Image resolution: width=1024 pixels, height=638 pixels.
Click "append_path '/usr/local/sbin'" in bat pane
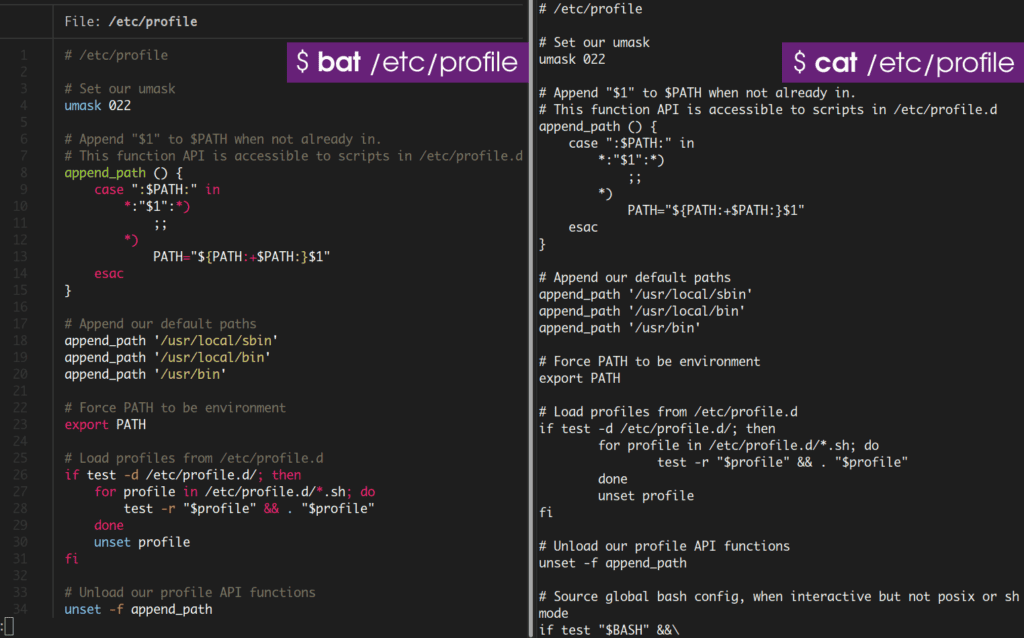point(171,341)
